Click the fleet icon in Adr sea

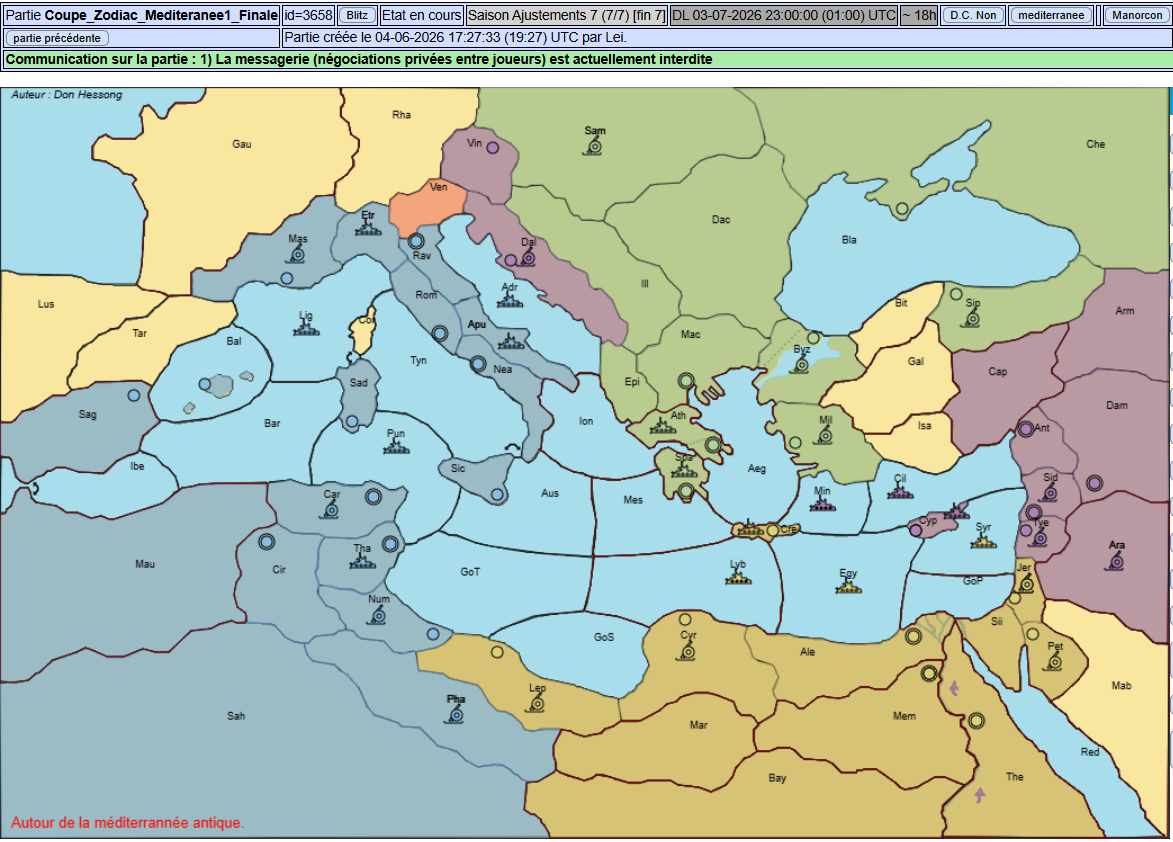(x=509, y=301)
